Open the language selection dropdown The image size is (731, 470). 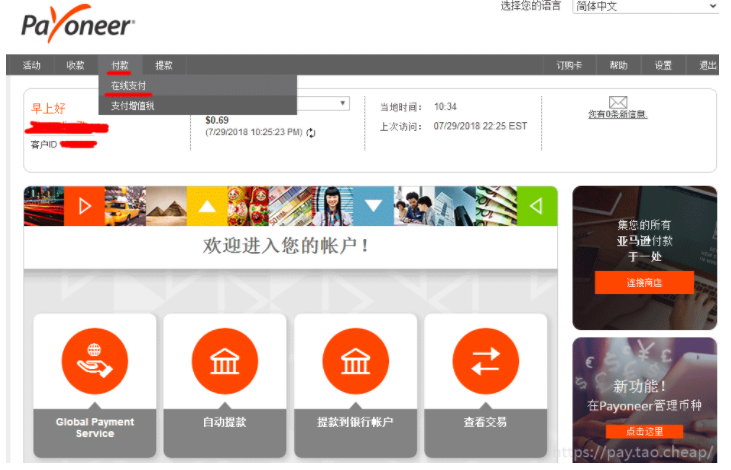tap(645, 7)
